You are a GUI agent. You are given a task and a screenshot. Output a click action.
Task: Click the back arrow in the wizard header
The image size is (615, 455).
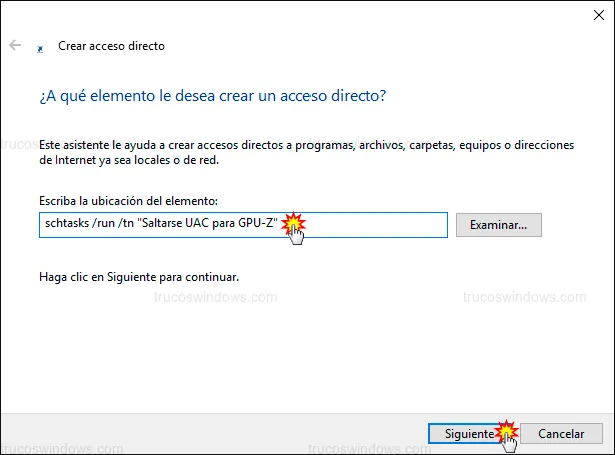(15, 46)
